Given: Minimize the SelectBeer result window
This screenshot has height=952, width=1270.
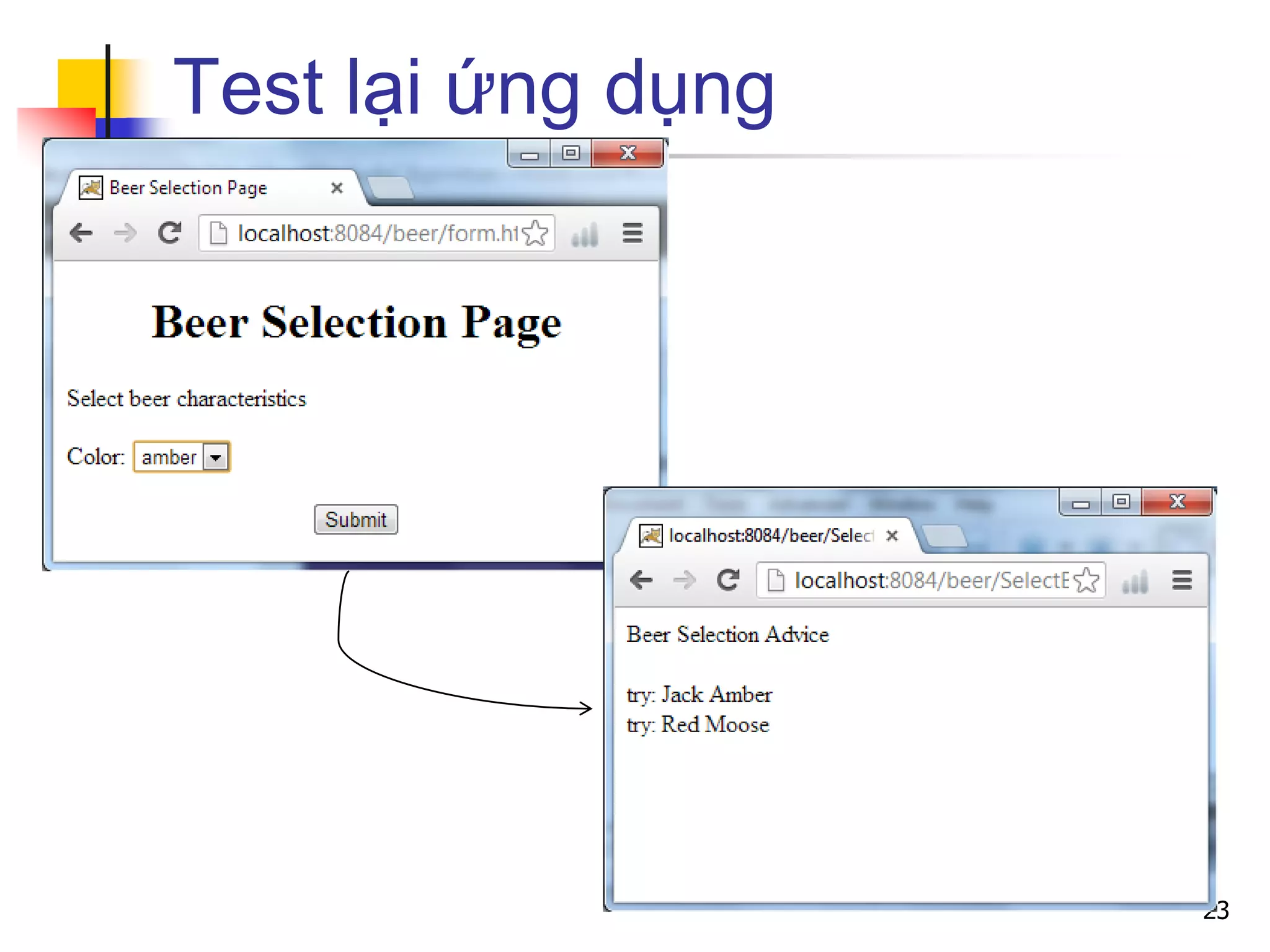Looking at the screenshot, I should (x=1081, y=502).
